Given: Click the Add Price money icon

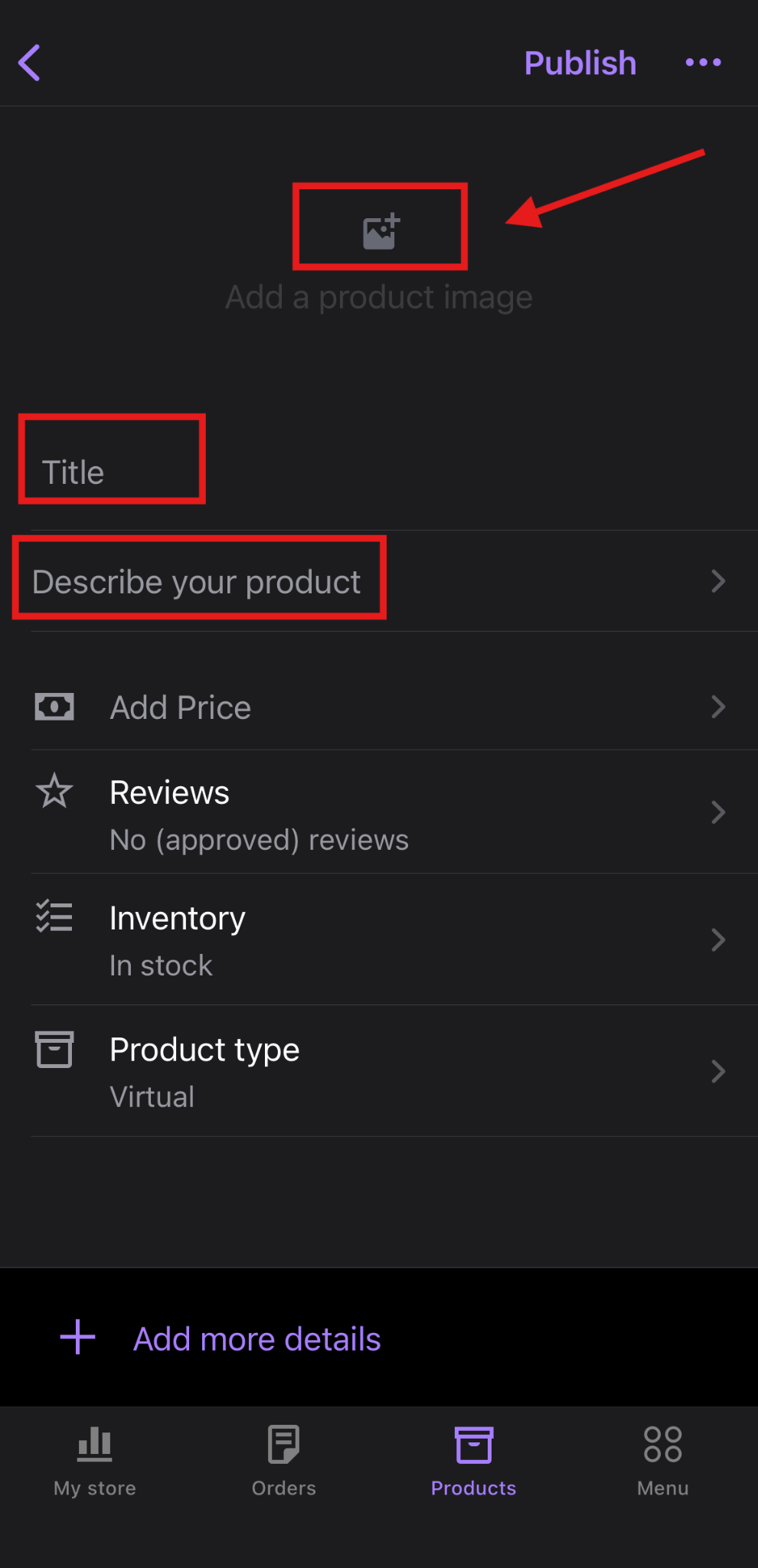Looking at the screenshot, I should coord(54,707).
